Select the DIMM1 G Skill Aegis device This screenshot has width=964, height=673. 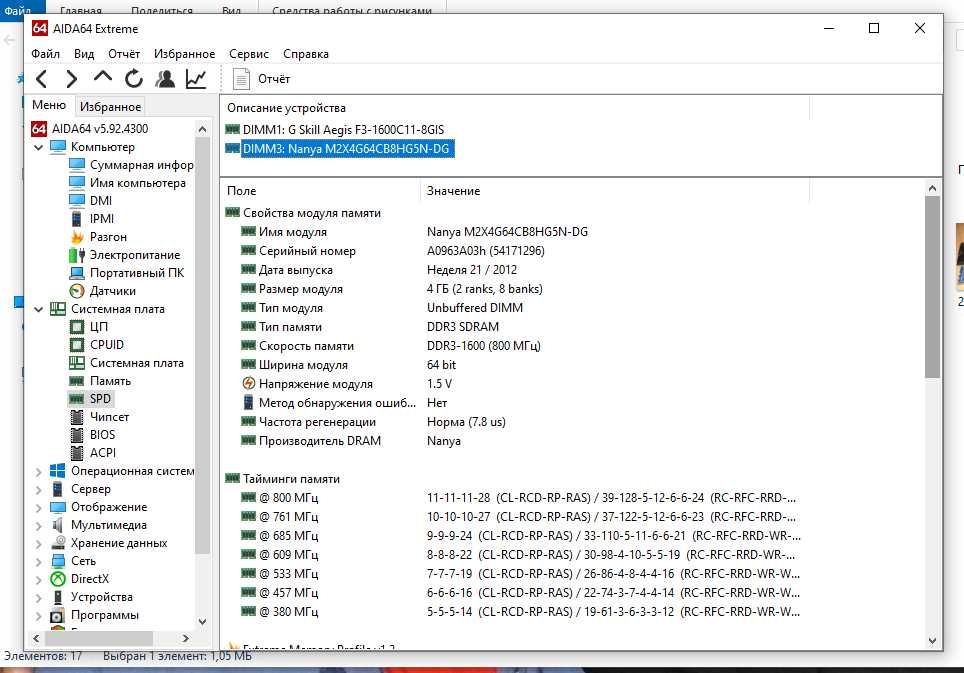334,130
